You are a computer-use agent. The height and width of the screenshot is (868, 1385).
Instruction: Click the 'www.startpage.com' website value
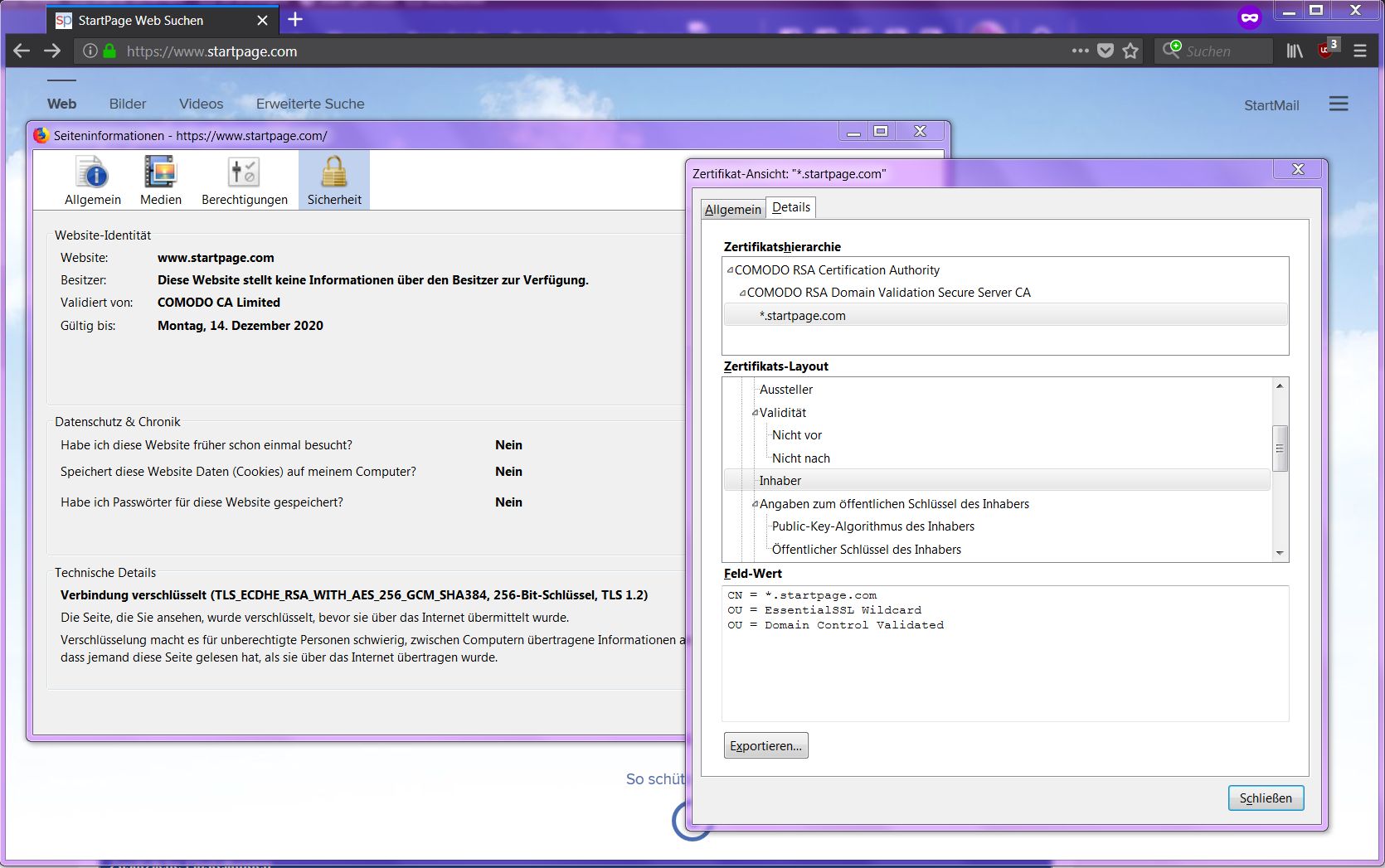[216, 258]
